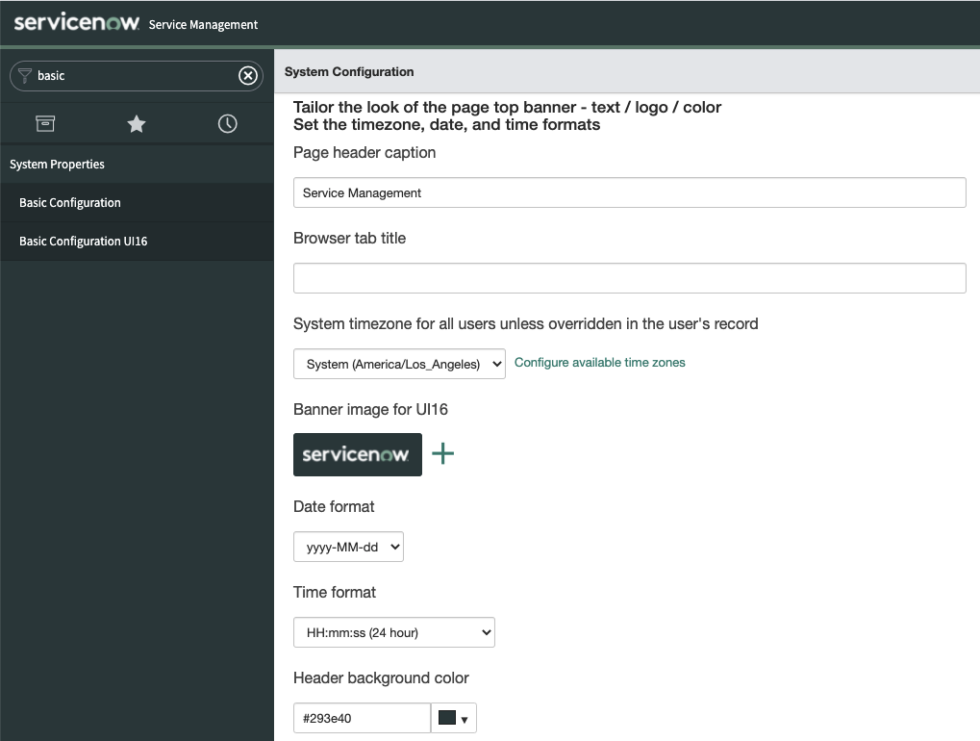The height and width of the screenshot is (741, 980).
Task: Switch to the Favorites star tab
Action: (x=136, y=124)
